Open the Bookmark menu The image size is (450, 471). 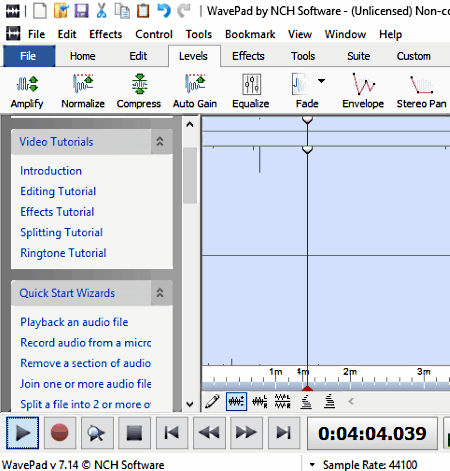tap(250, 34)
